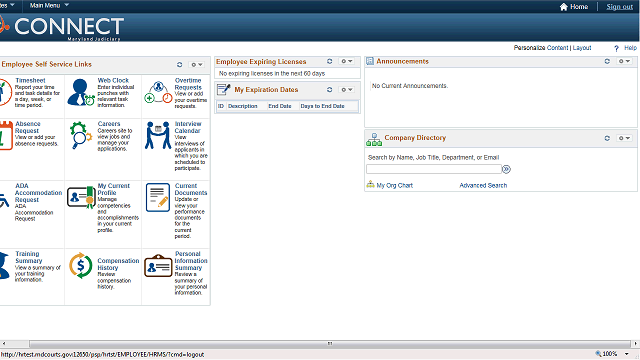Open the Web Clock link
Viewport: 640px width, 360px height.
point(113,80)
